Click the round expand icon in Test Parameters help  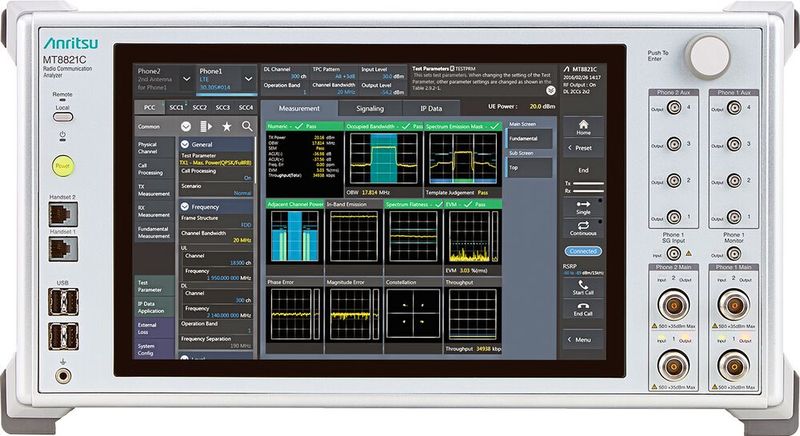pos(551,90)
